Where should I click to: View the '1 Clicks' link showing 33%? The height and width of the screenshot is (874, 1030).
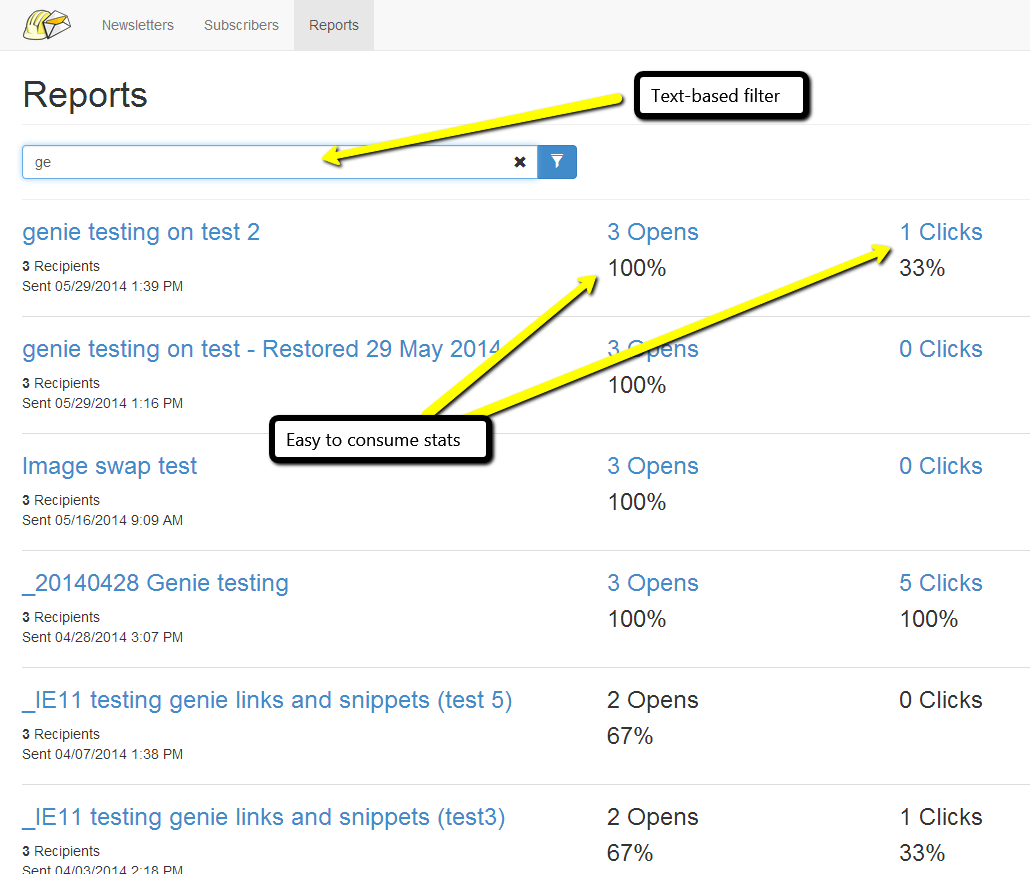(941, 232)
